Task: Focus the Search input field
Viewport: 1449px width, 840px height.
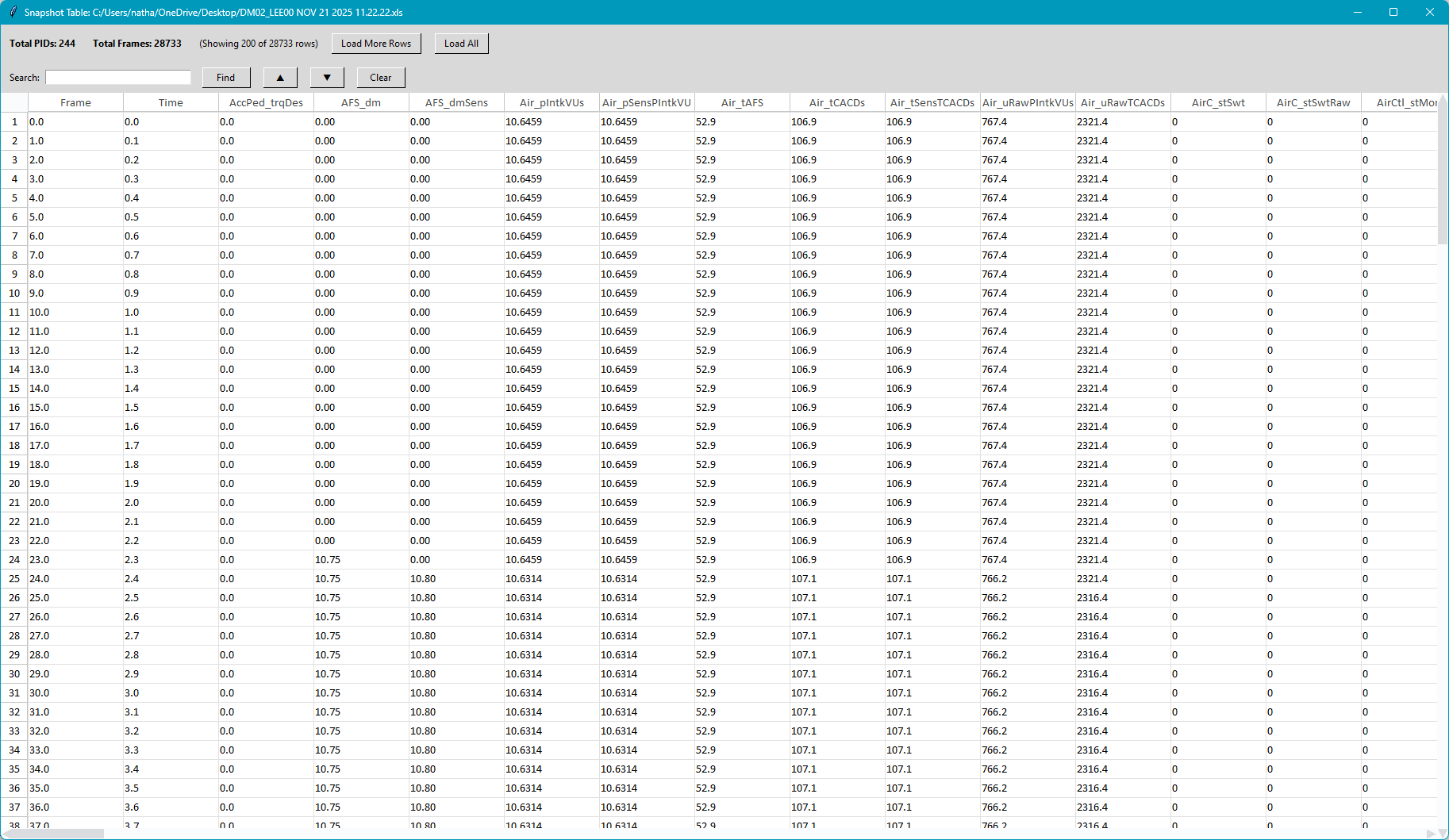Action: [118, 78]
